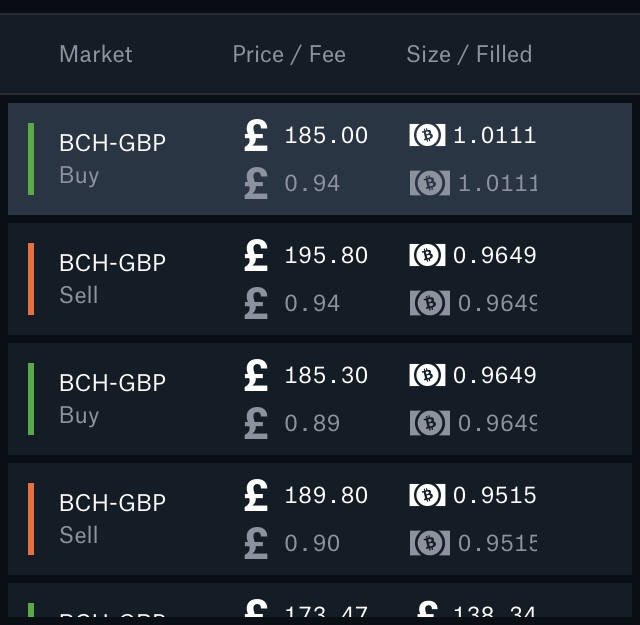Click the Bitcoin Cash icon beside size 1.0111
The image size is (640, 625).
point(427,135)
